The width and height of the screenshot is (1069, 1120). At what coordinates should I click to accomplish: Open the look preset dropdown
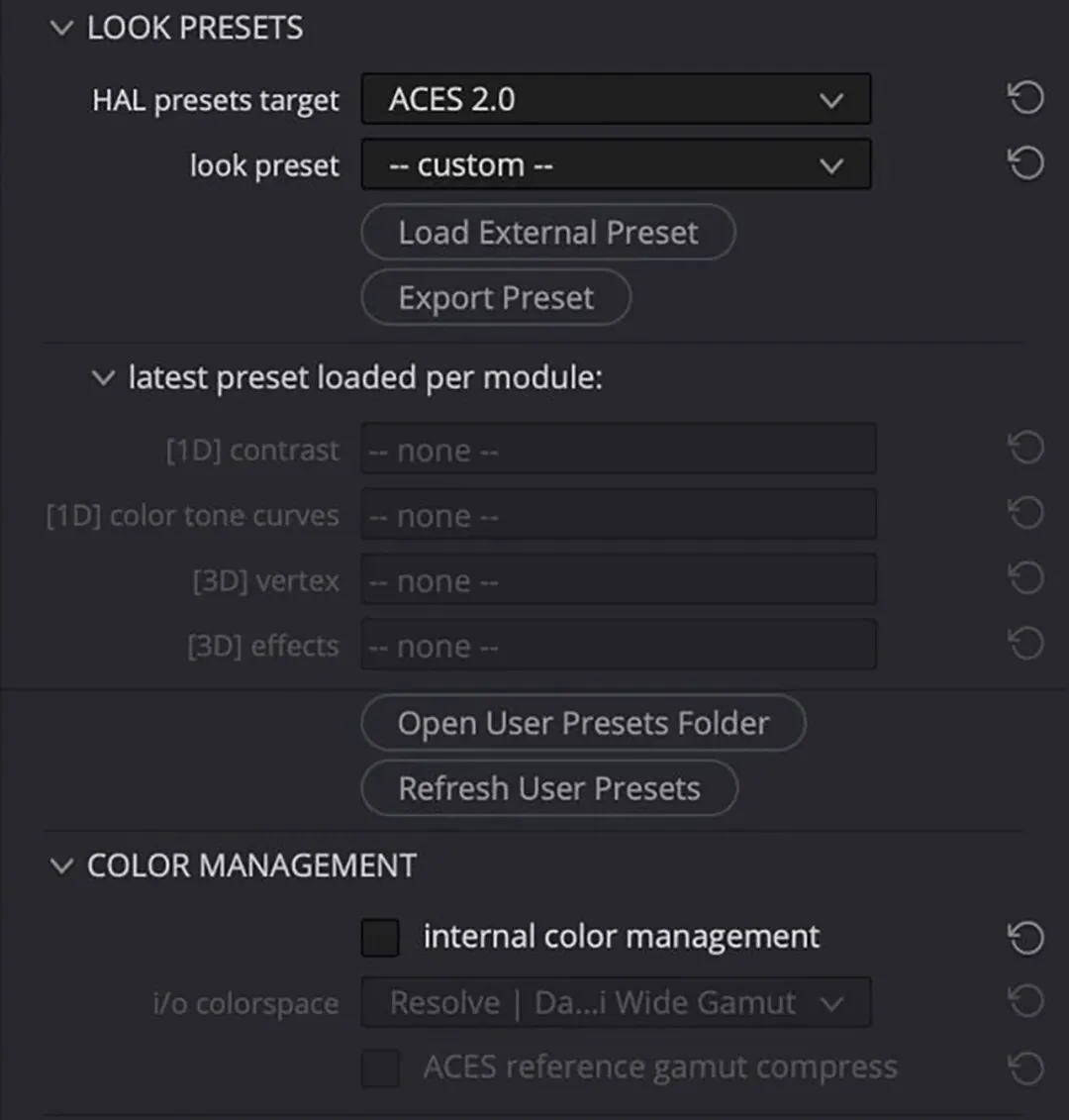pos(616,164)
